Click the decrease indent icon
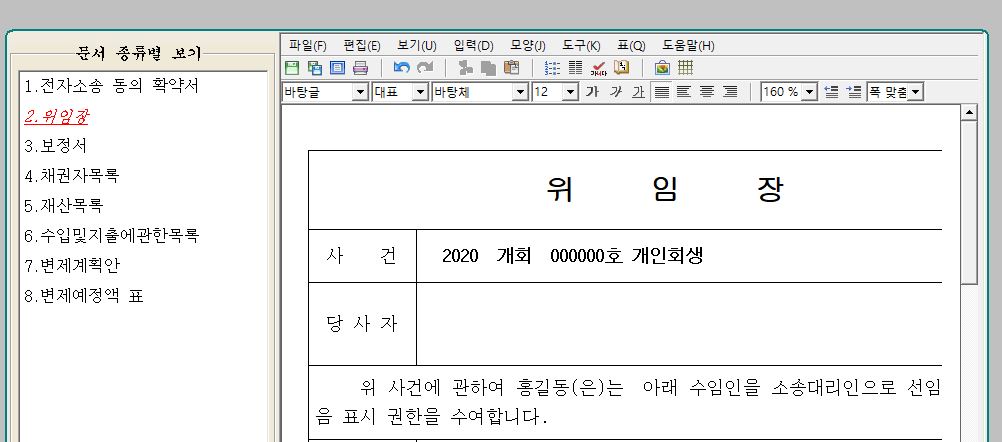Screen dimensions: 1002x442 click(831, 92)
